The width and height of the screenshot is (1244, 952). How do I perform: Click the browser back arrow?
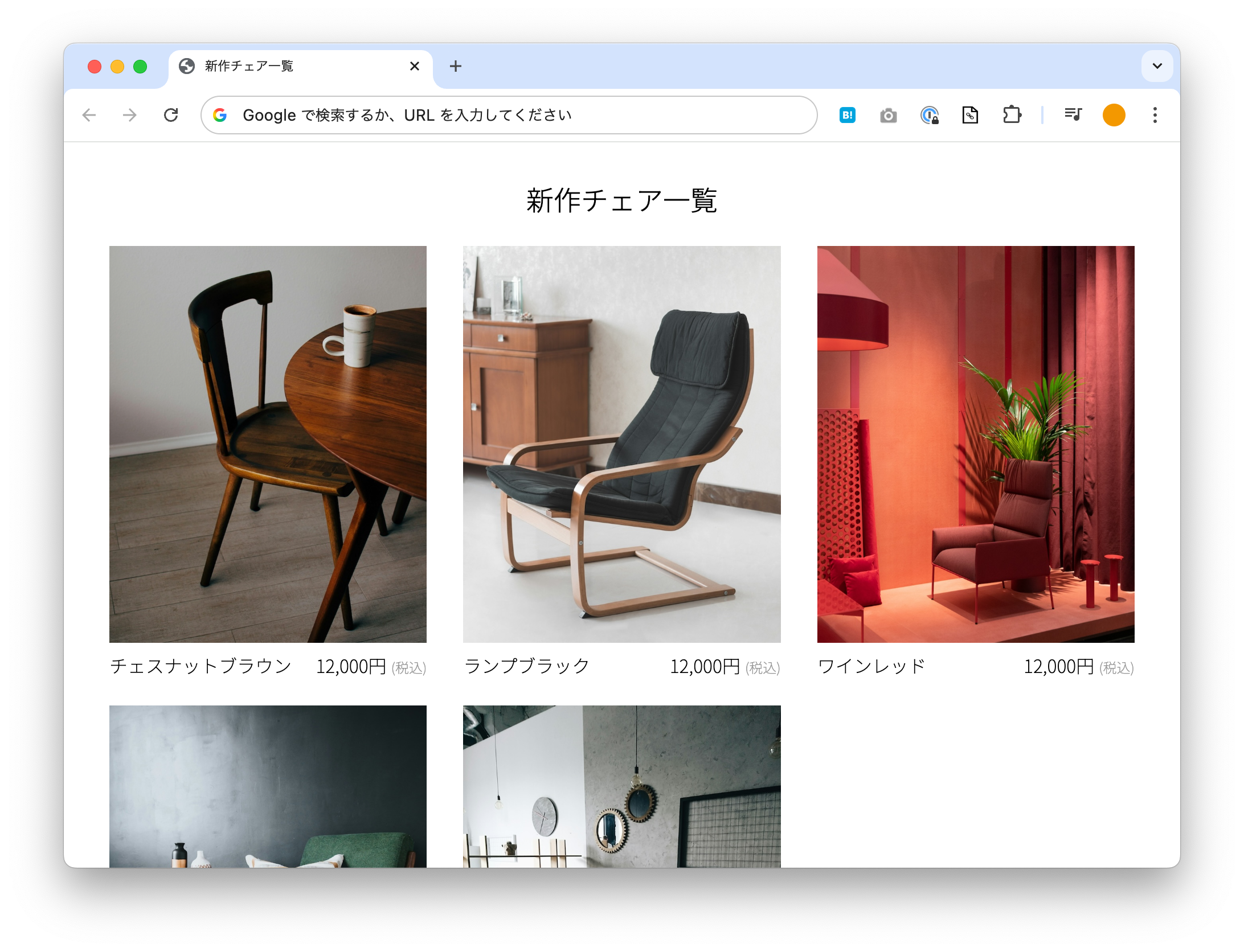point(89,116)
